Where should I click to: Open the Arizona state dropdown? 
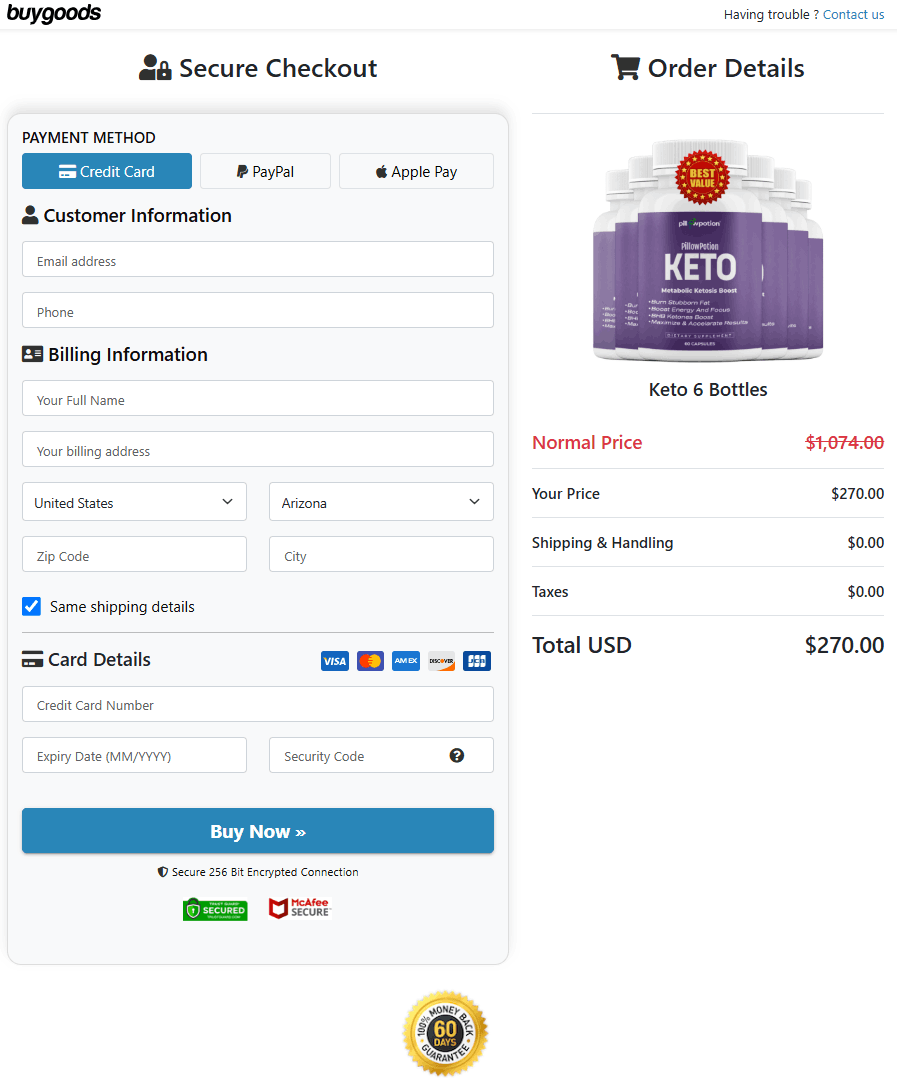[381, 501]
